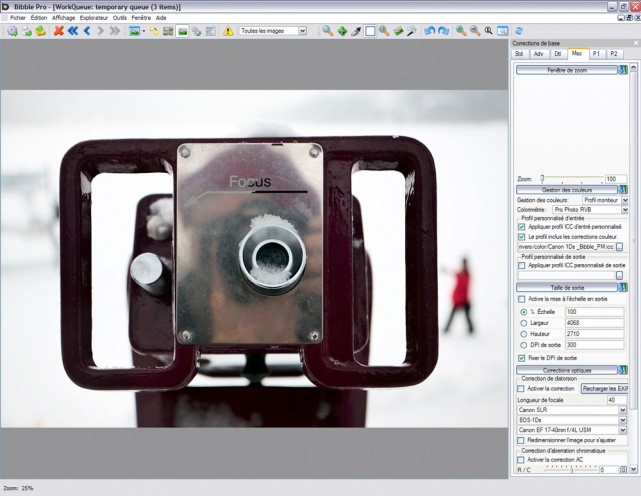
Task: Open the Toutes les images dropdown
Action: (303, 31)
